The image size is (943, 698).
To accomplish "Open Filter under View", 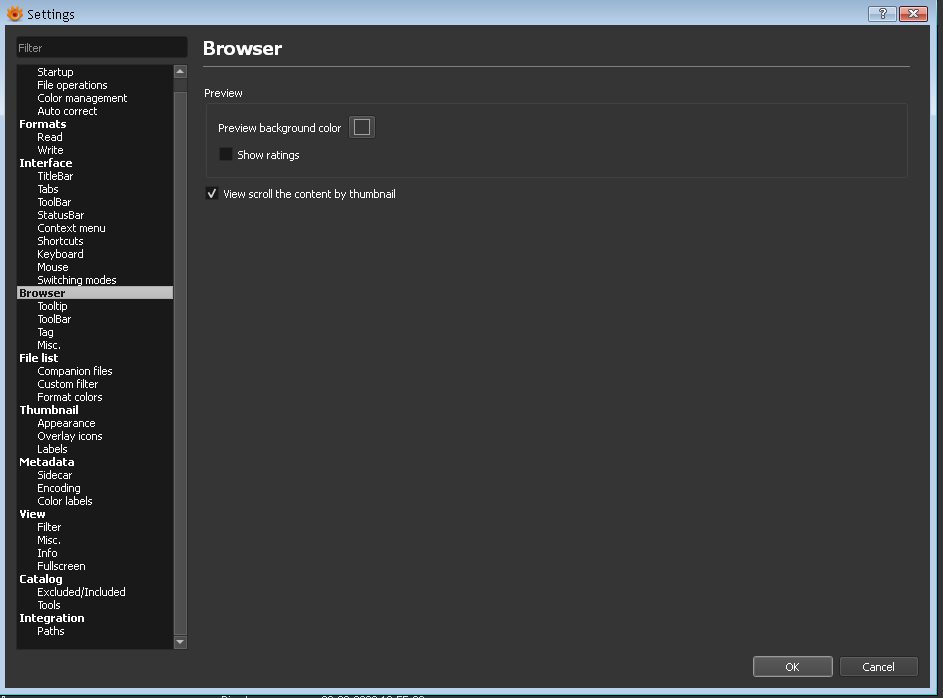I will [x=49, y=527].
